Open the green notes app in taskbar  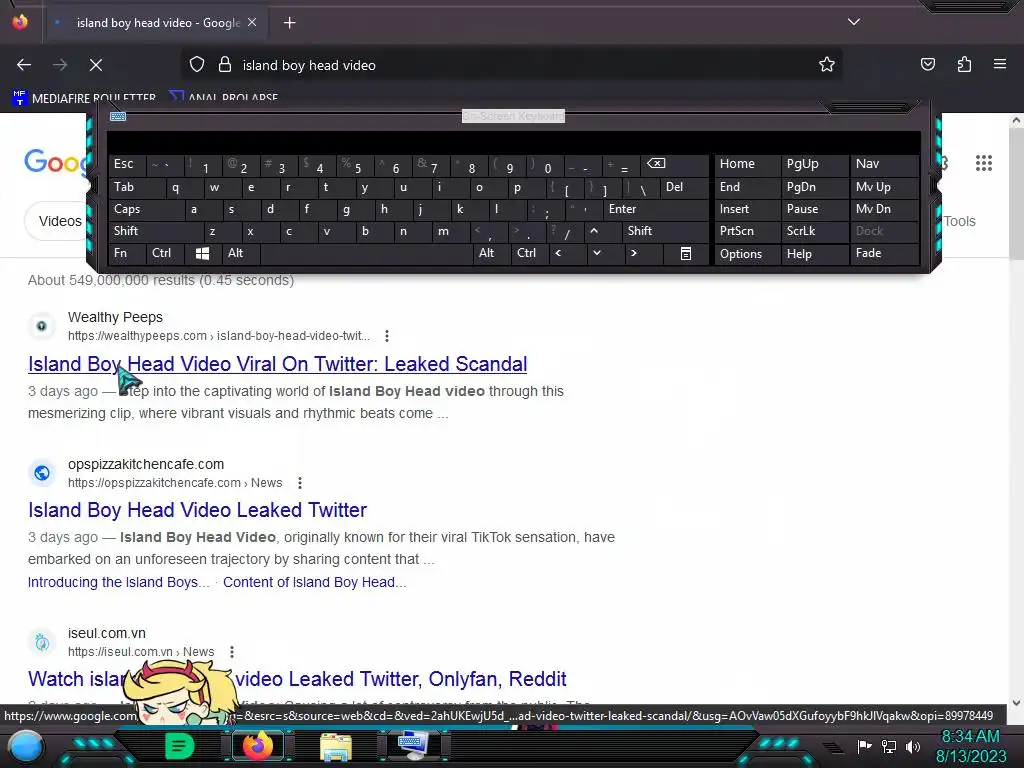pyautogui.click(x=180, y=746)
